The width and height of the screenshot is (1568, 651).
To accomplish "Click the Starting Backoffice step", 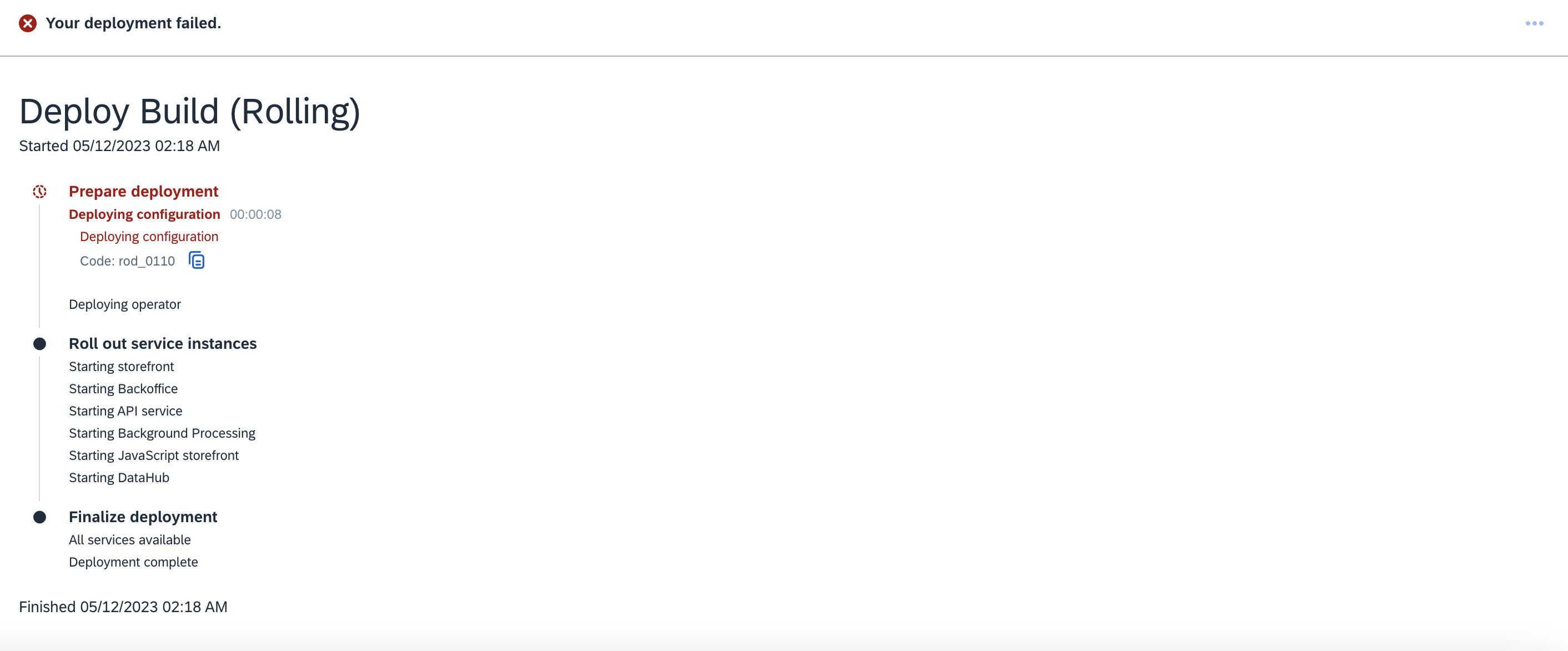I will pyautogui.click(x=123, y=388).
